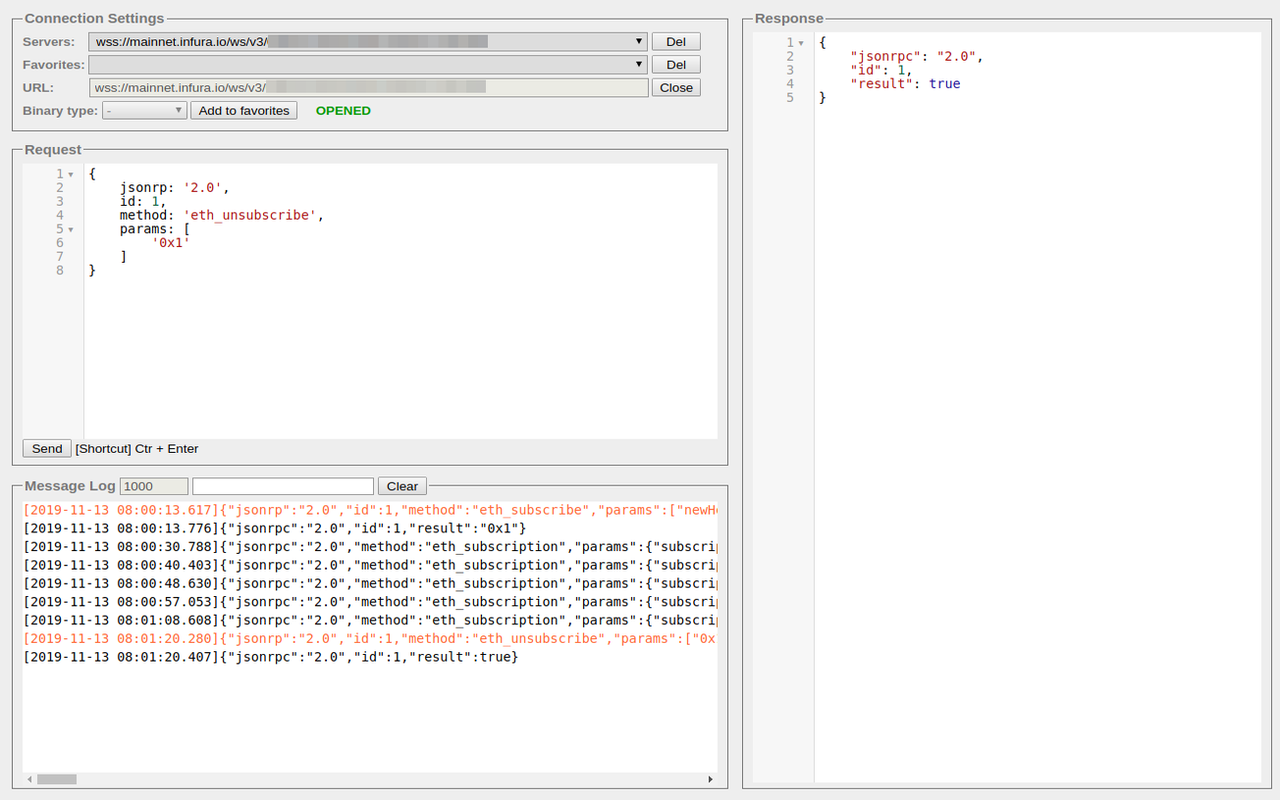Click the "result": true line in response
The image size is (1280, 800).
point(905,84)
